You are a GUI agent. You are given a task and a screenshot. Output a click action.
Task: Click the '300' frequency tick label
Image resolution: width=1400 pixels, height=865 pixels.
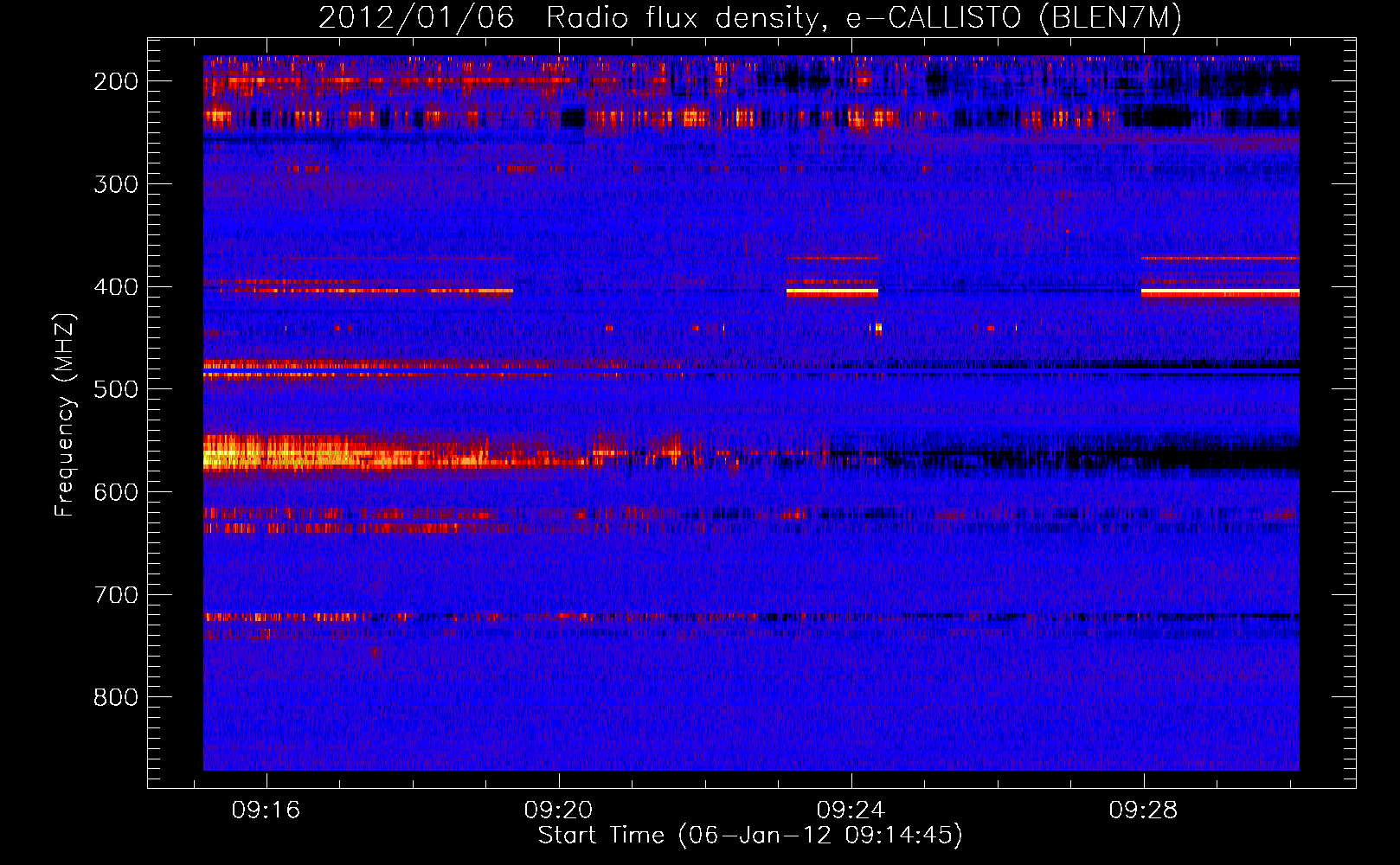pyautogui.click(x=116, y=184)
